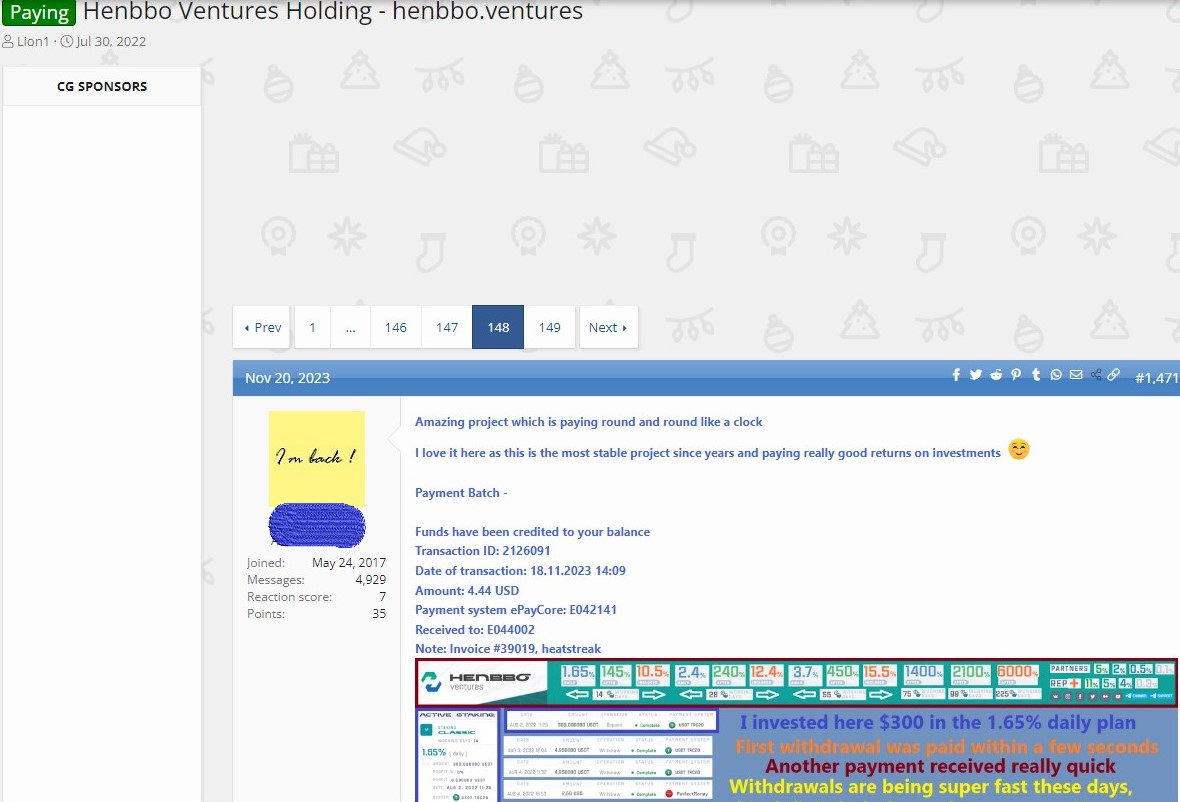This screenshot has height=802, width=1180.
Task: Go to previous page with Prev
Action: (x=262, y=327)
